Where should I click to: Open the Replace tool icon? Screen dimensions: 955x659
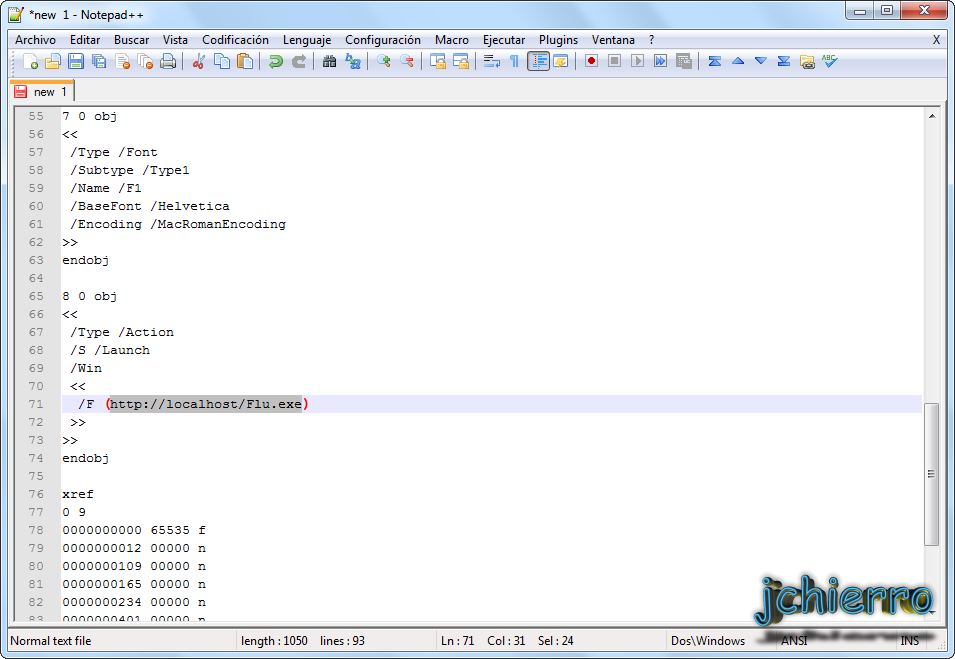coord(353,62)
